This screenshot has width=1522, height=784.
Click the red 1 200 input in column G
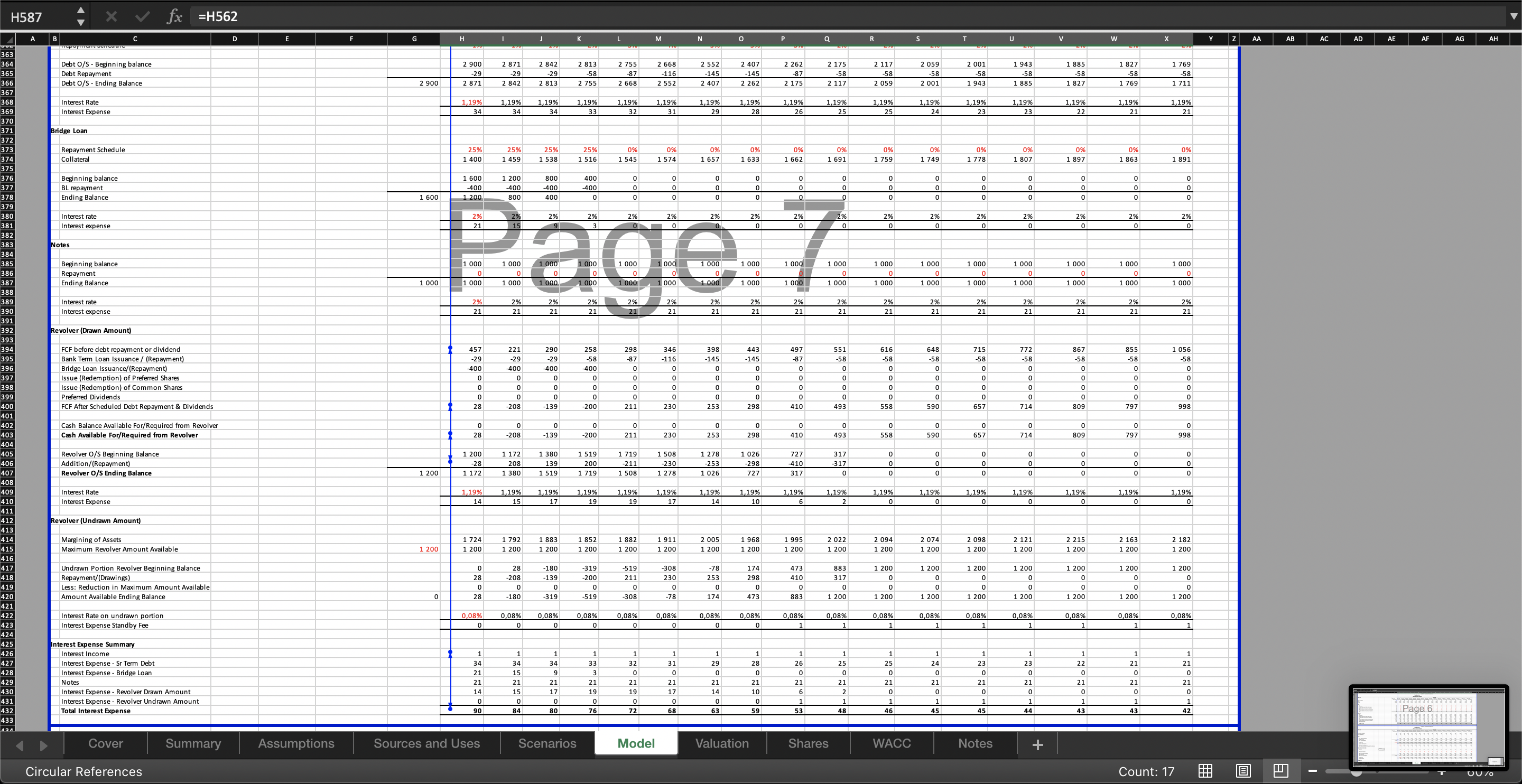pos(429,549)
